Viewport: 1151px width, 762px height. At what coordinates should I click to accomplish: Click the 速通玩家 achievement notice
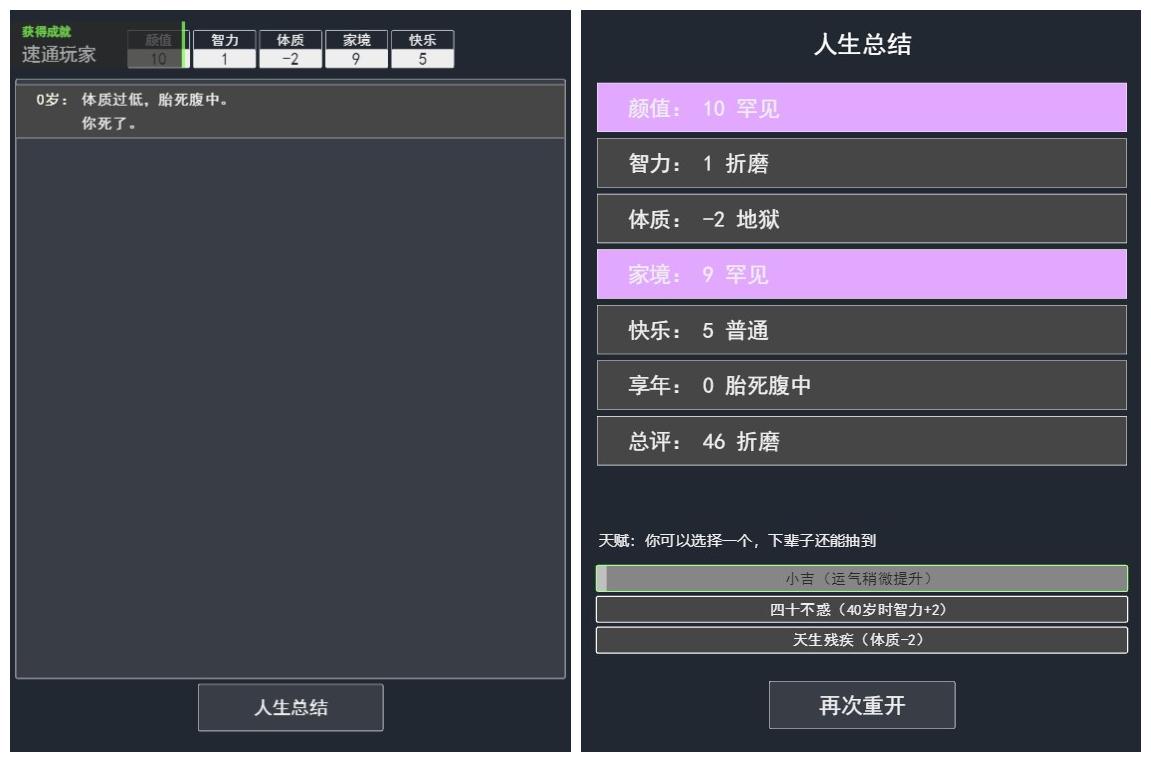click(59, 46)
